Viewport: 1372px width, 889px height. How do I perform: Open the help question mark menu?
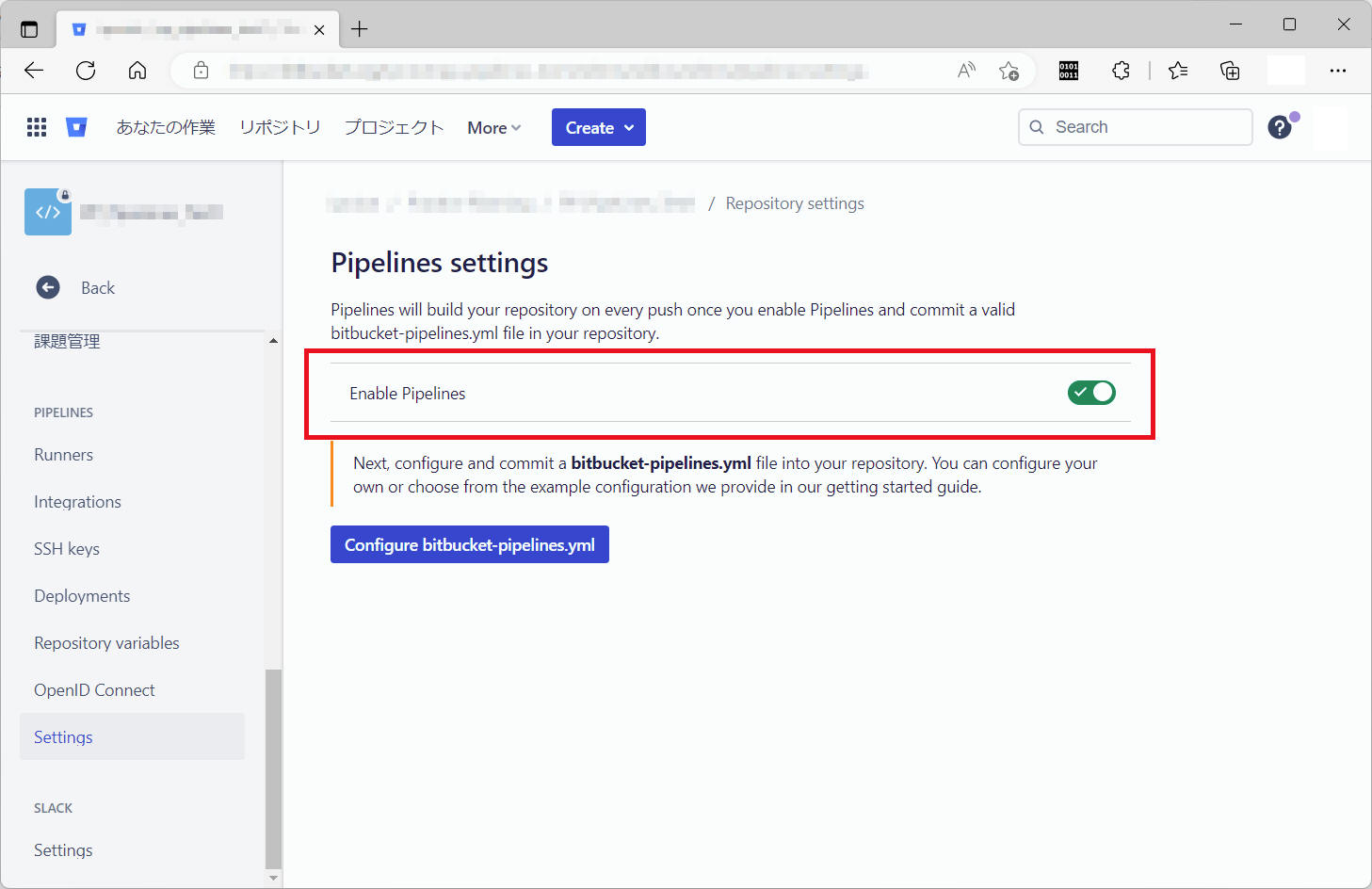click(1280, 126)
